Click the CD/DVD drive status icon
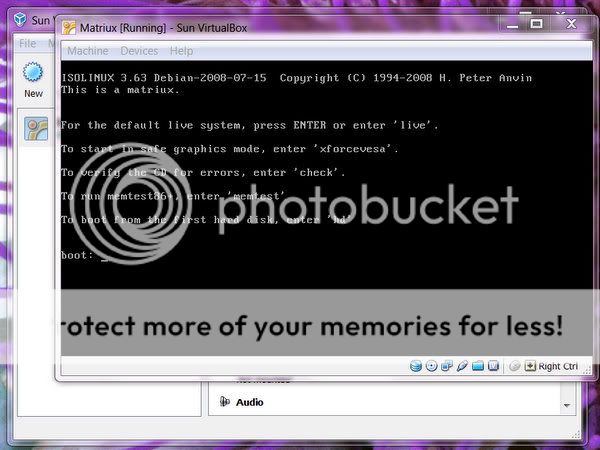Screen dimensions: 600x450 (x=432, y=366)
